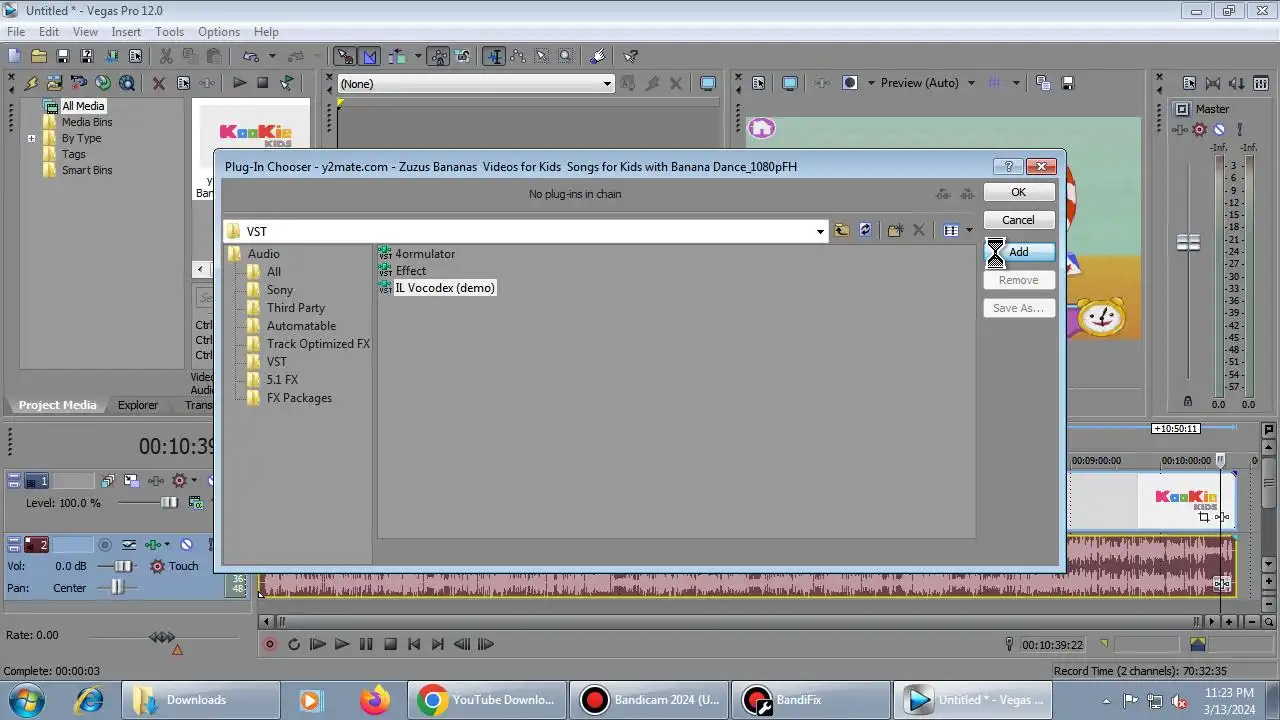This screenshot has width=1280, height=720.
Task: Switch to the Explorer tab
Action: tap(138, 405)
